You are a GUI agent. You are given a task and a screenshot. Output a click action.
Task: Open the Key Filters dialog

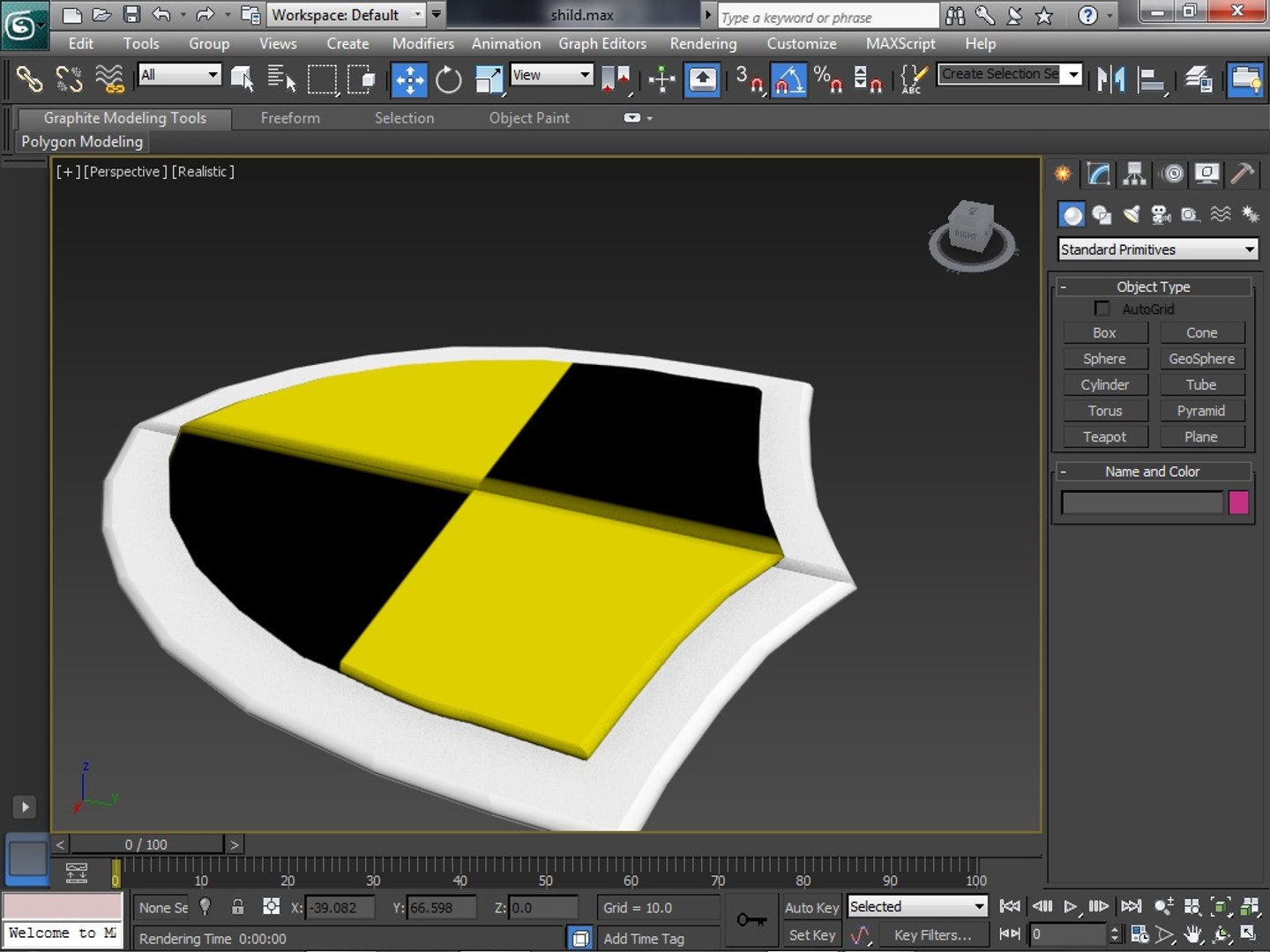[932, 935]
